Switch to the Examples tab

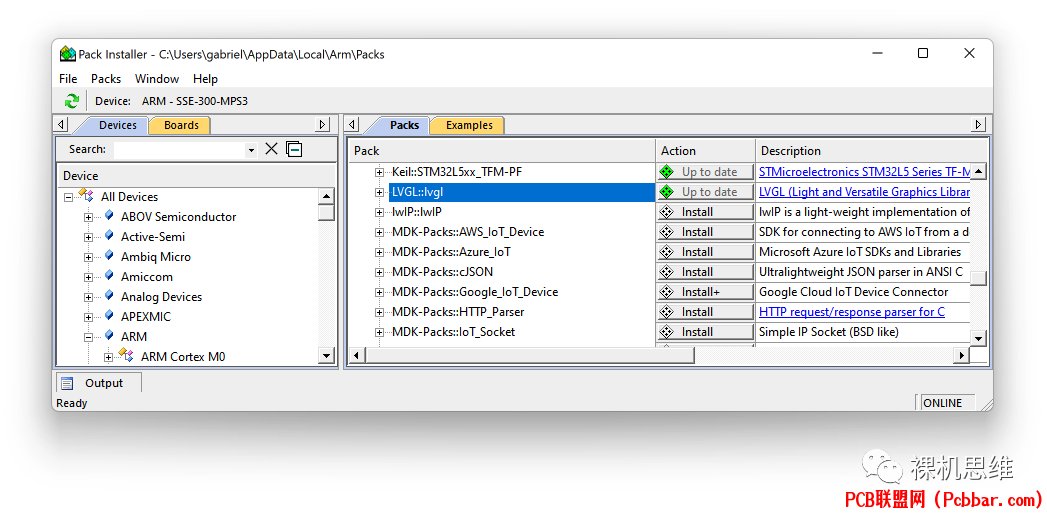point(469,125)
